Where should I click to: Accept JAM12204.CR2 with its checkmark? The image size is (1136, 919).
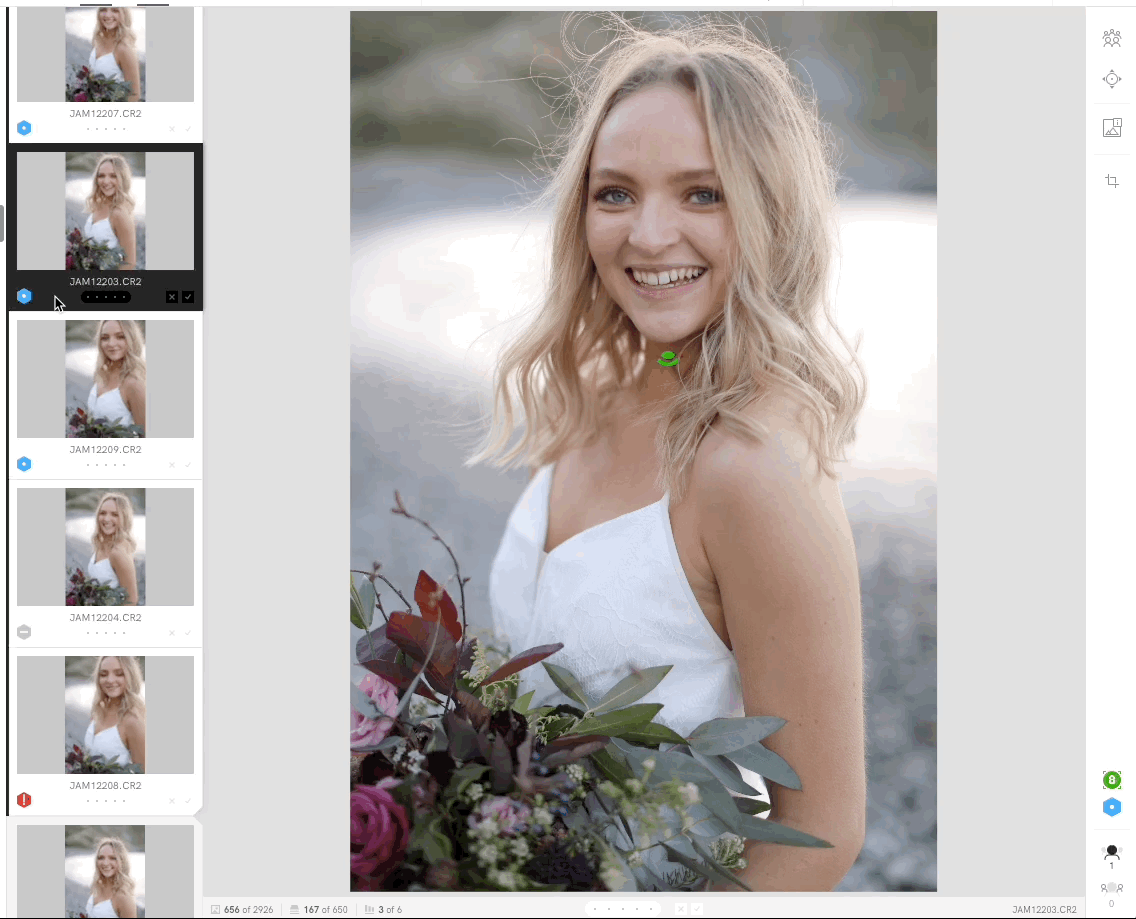[x=188, y=633]
